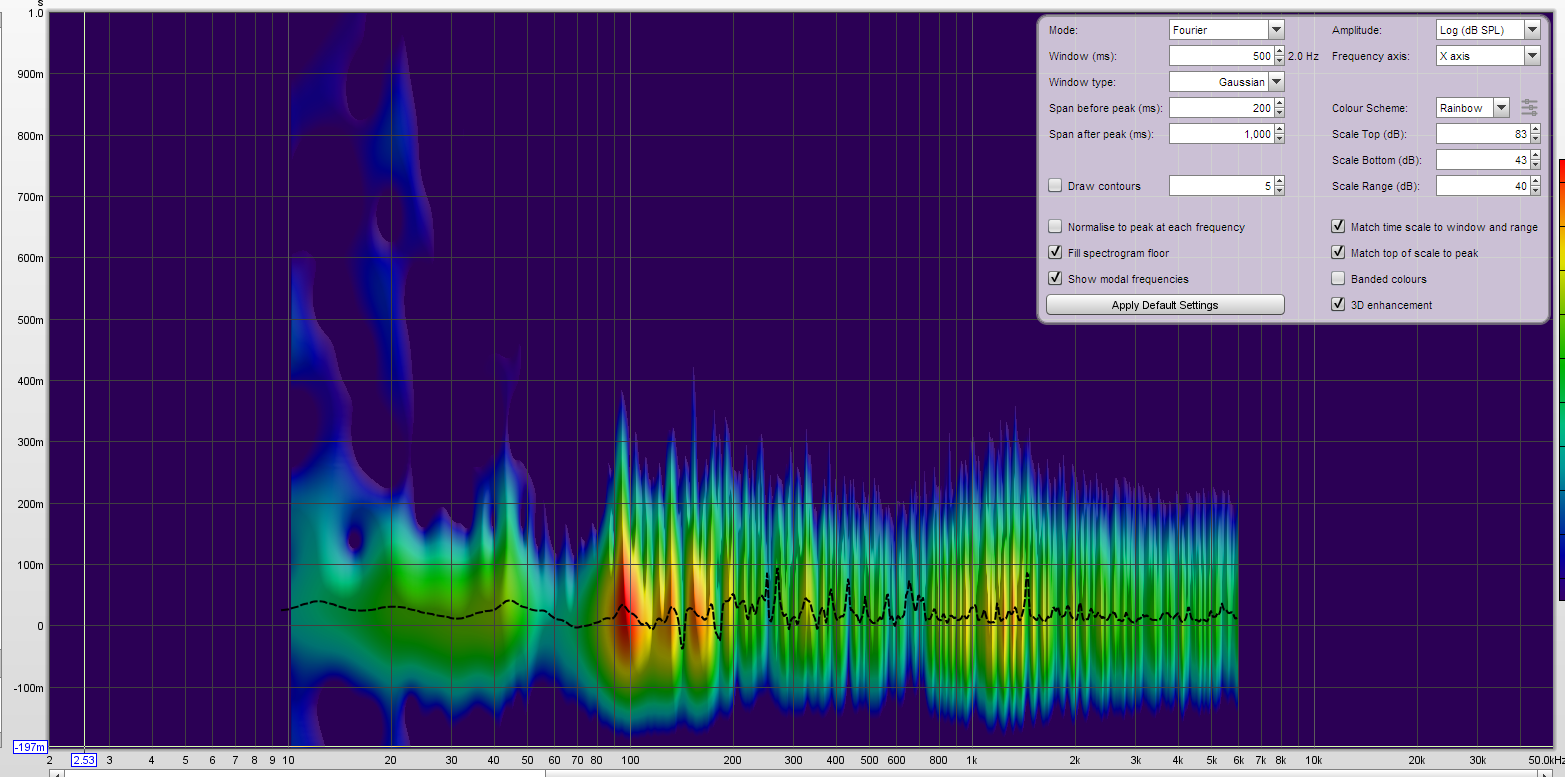
Task: Turn off 3D enhancement
Action: tap(1338, 305)
